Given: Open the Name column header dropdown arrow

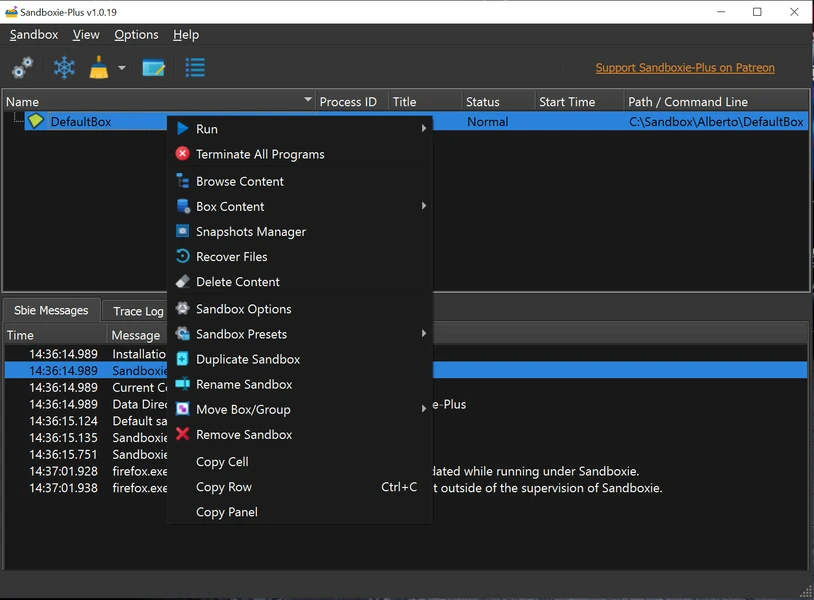Looking at the screenshot, I should point(307,101).
